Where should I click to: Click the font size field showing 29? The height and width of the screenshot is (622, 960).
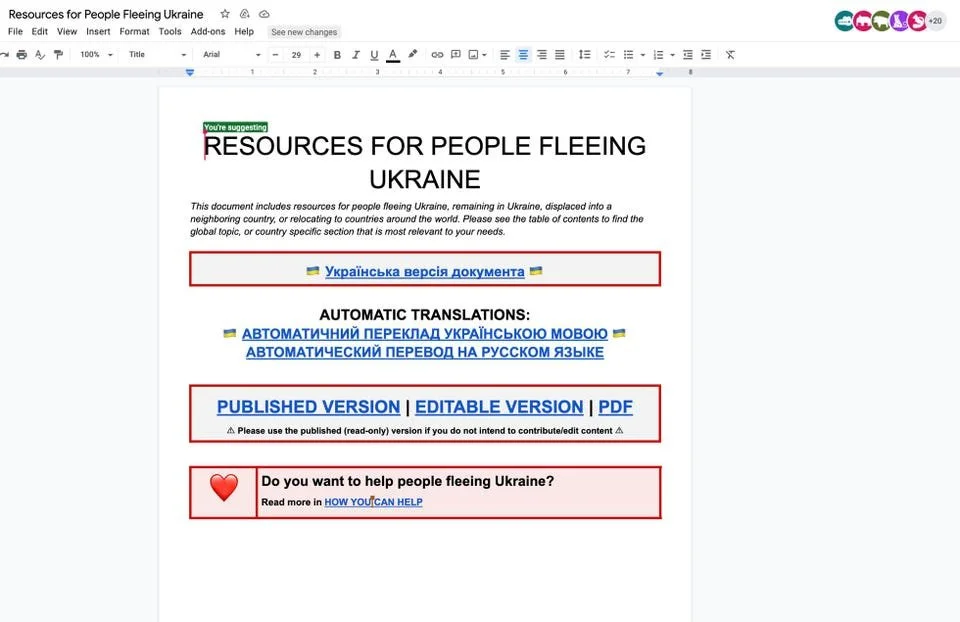(x=296, y=54)
